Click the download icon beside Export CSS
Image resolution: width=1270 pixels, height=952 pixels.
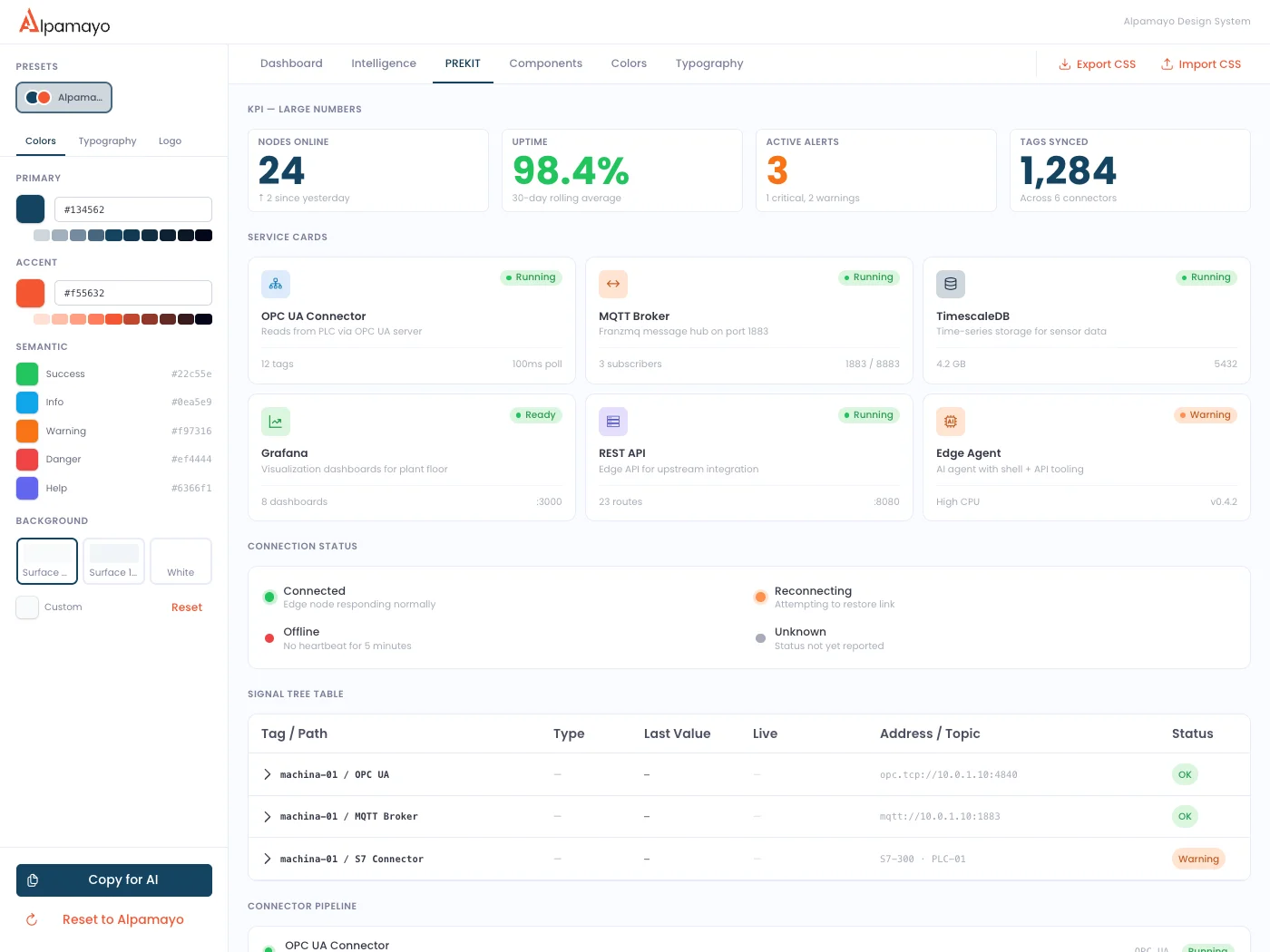[1065, 64]
